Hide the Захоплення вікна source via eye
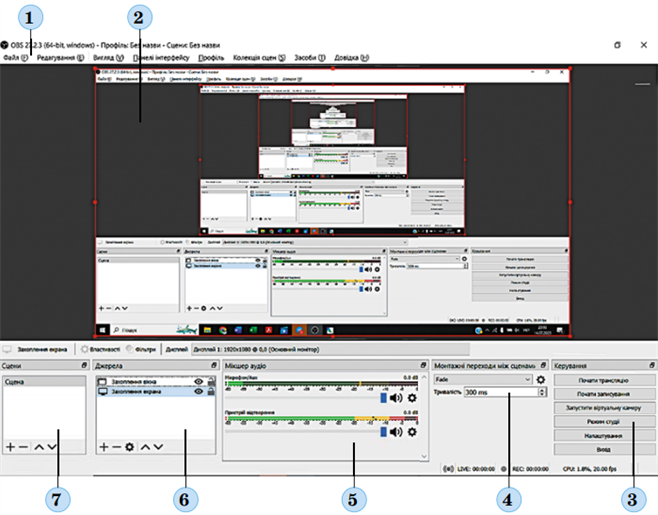 click(x=200, y=381)
